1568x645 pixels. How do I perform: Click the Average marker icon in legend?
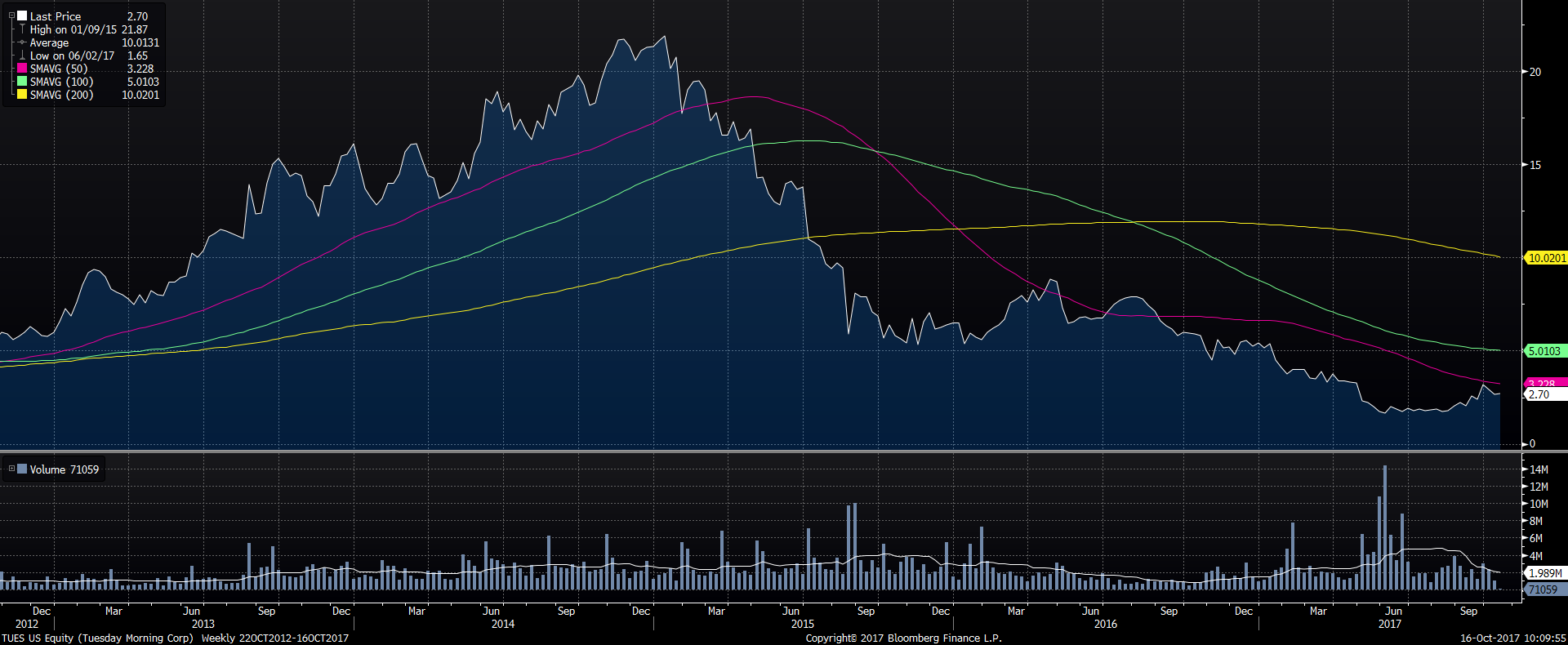click(22, 42)
